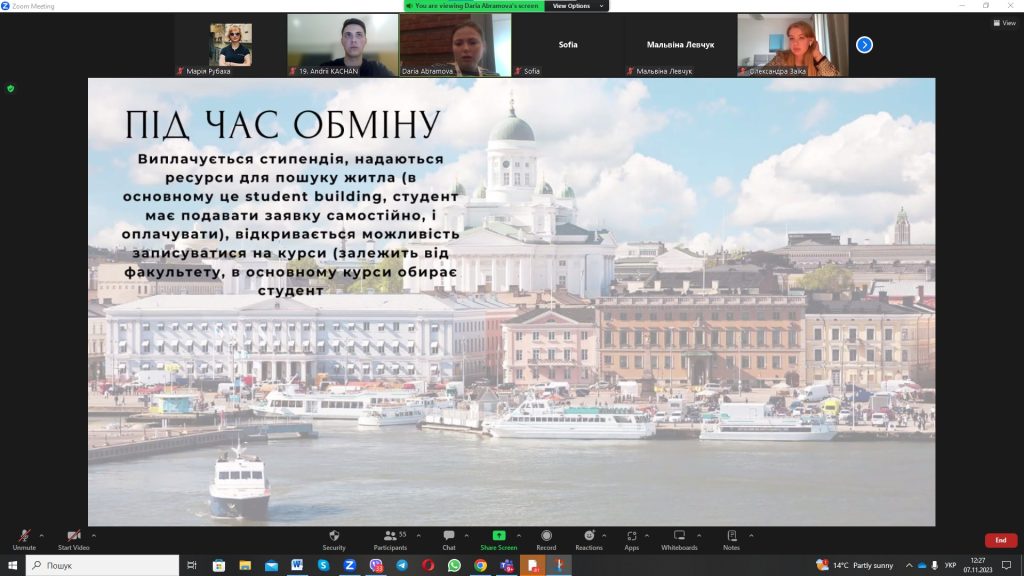Image resolution: width=1024 pixels, height=576 pixels.
Task: Click the green encryption shield icon
Action: [x=11, y=88]
